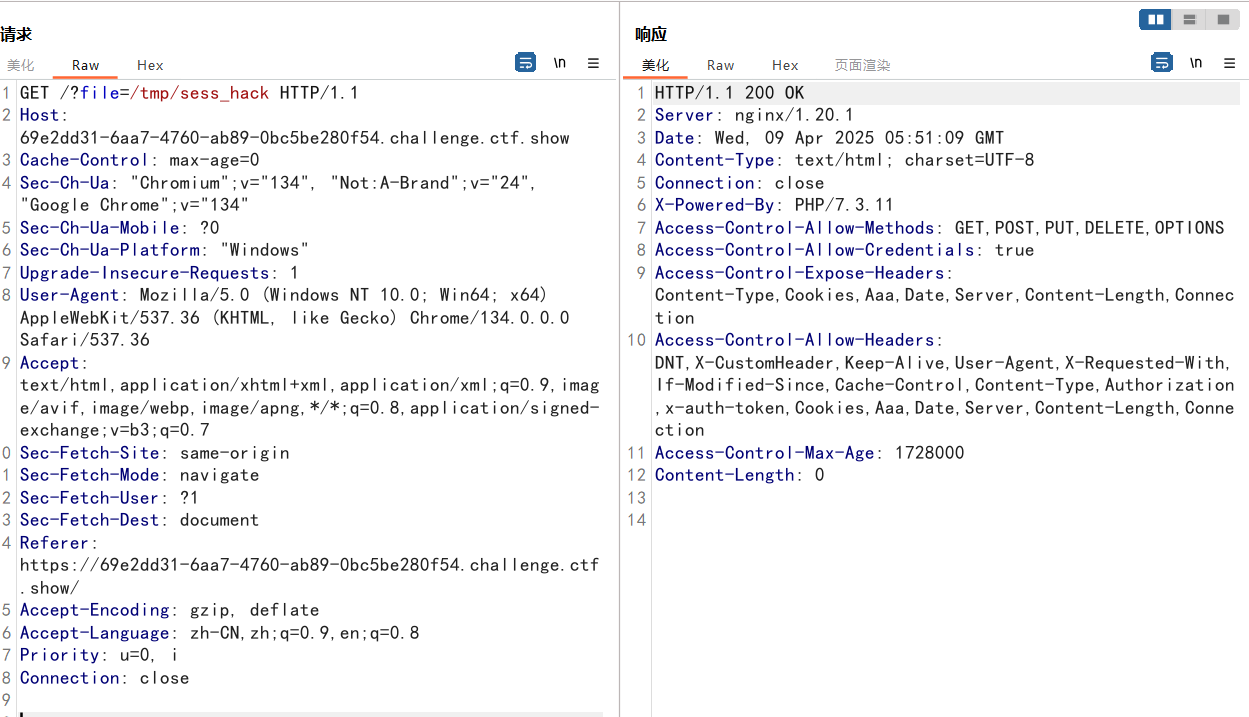Toggle word wrap in request panel

coord(525,63)
